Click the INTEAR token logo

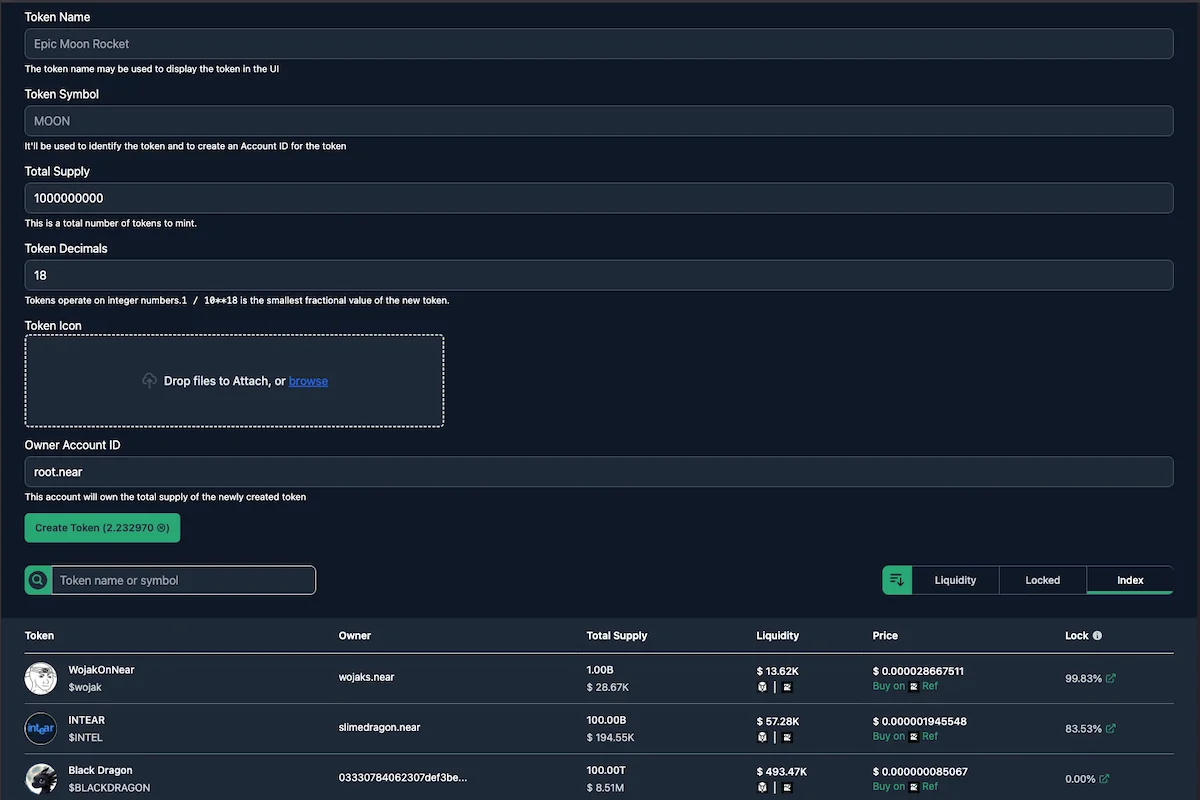41,728
